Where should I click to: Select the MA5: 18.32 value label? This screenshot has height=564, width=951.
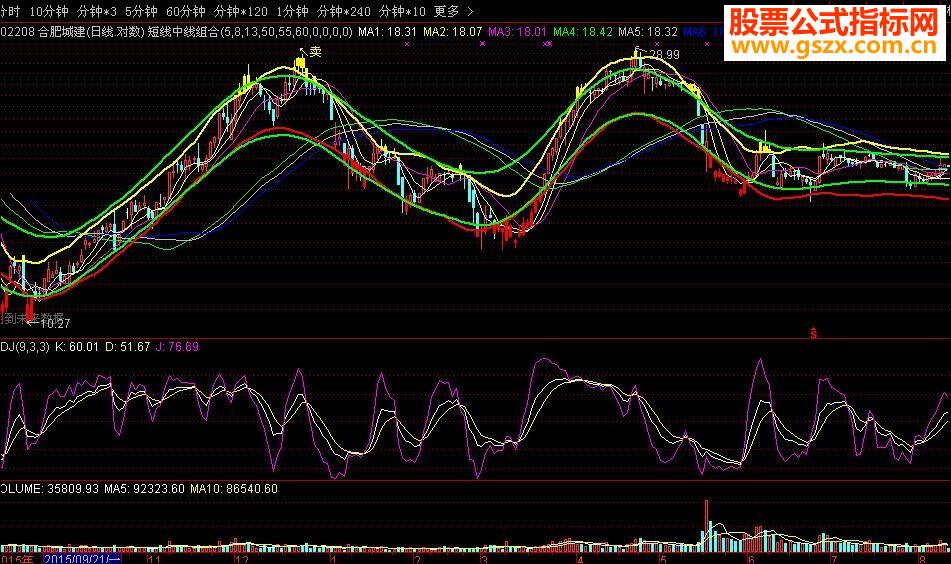648,32
